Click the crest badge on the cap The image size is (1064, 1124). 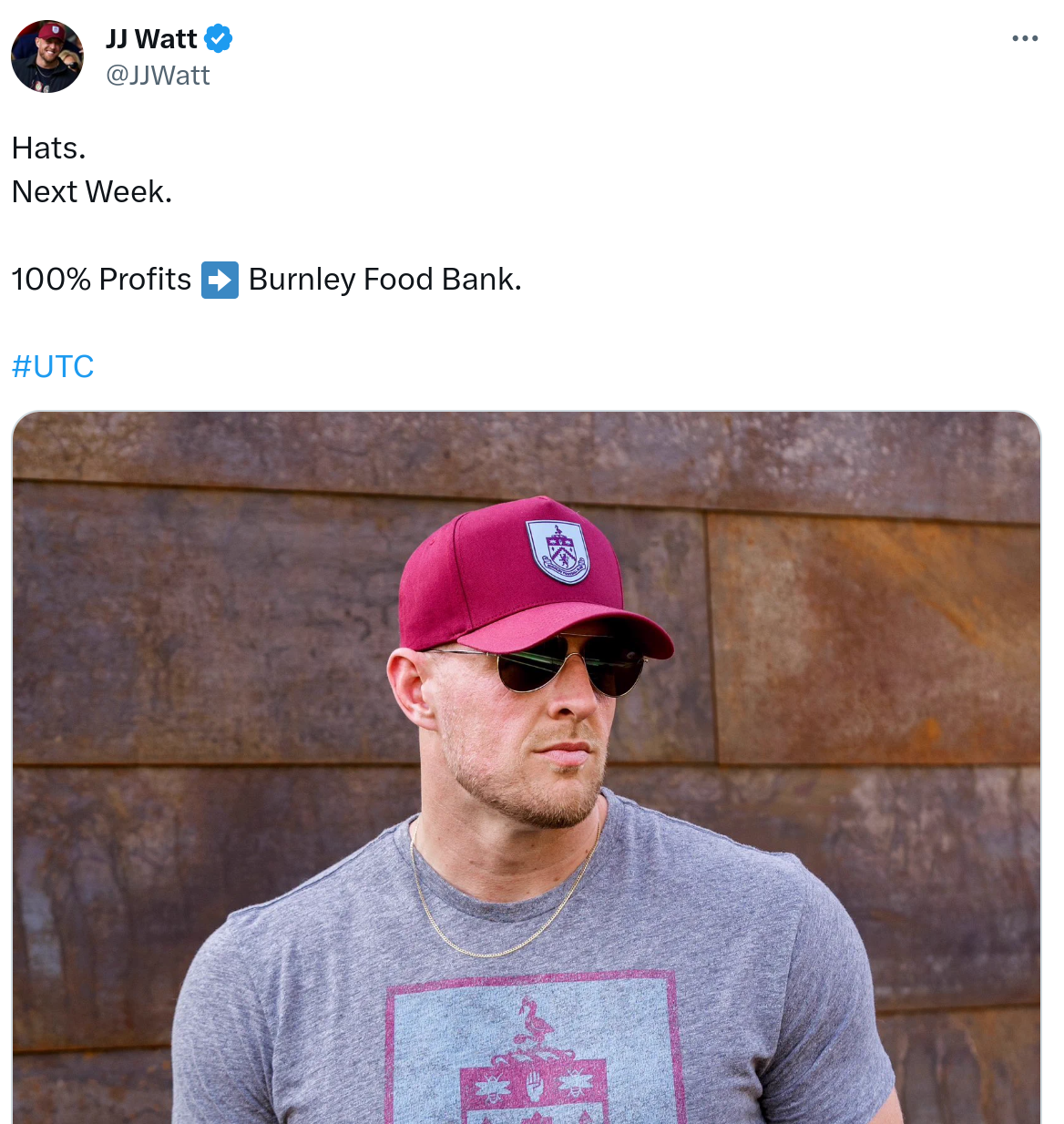pyautogui.click(x=559, y=551)
